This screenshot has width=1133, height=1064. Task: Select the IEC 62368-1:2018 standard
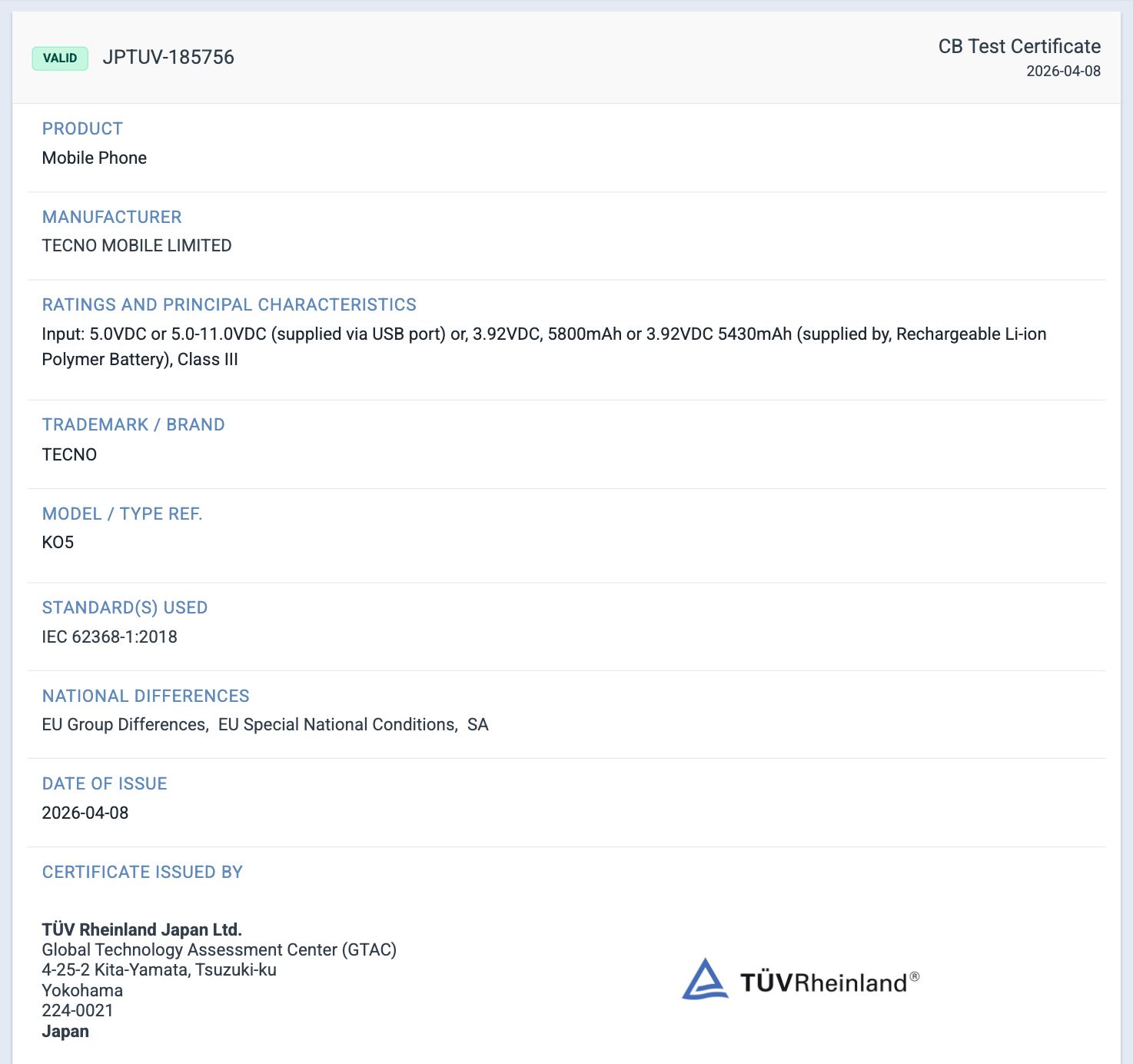pyautogui.click(x=109, y=637)
